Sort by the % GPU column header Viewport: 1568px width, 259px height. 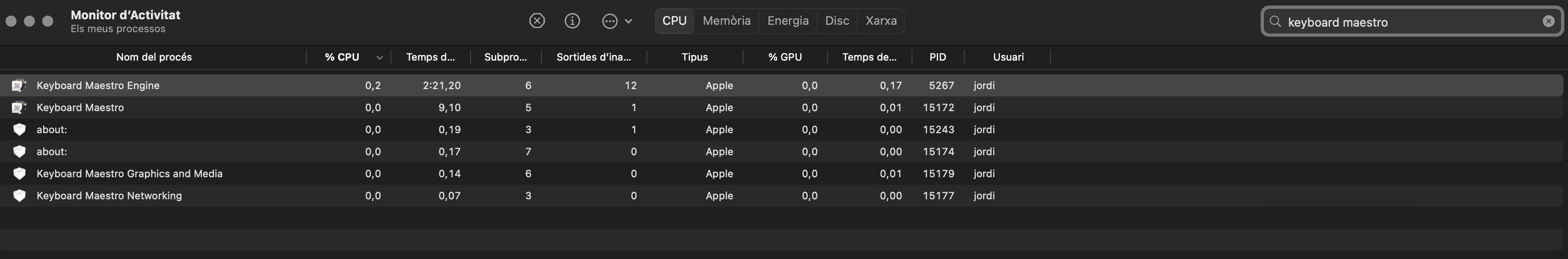784,56
